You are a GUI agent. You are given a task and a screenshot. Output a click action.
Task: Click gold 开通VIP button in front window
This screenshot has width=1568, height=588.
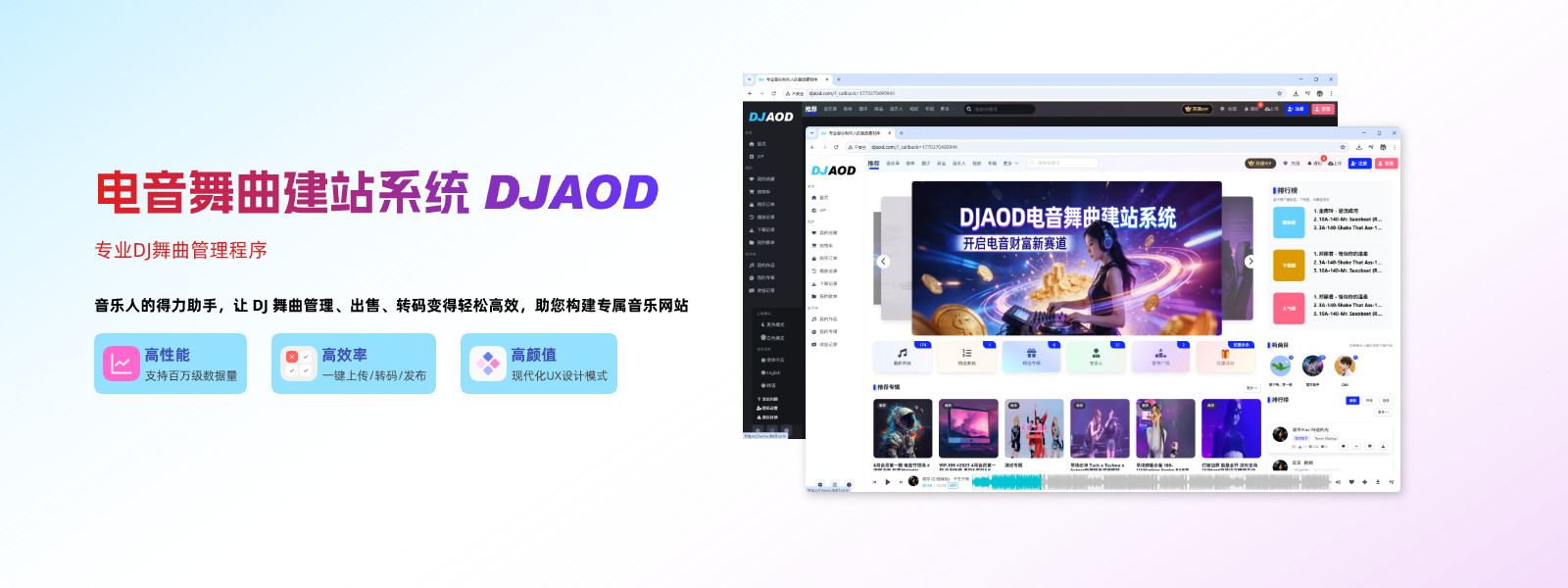[1260, 163]
